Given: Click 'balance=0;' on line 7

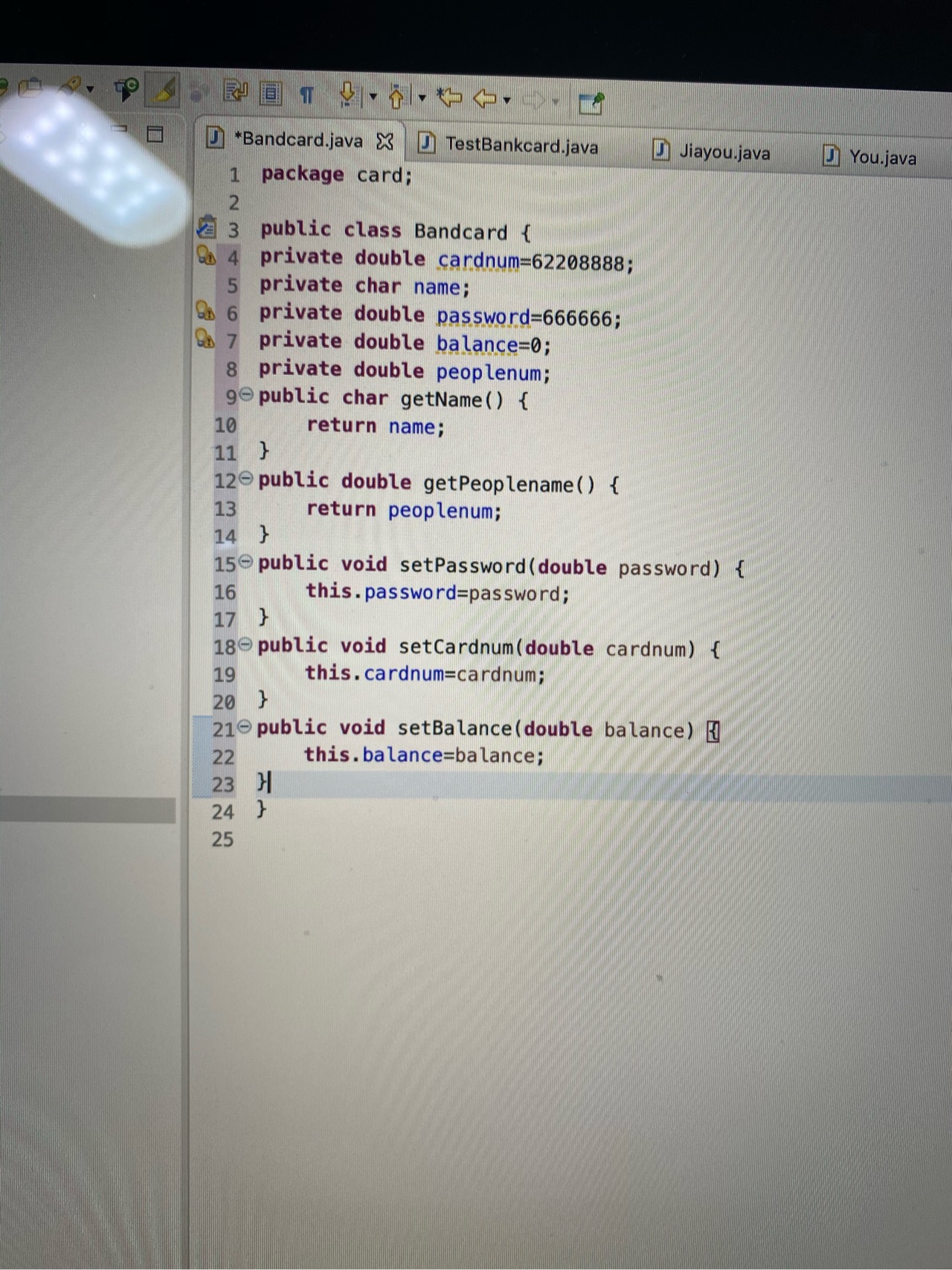Looking at the screenshot, I should 494,345.
